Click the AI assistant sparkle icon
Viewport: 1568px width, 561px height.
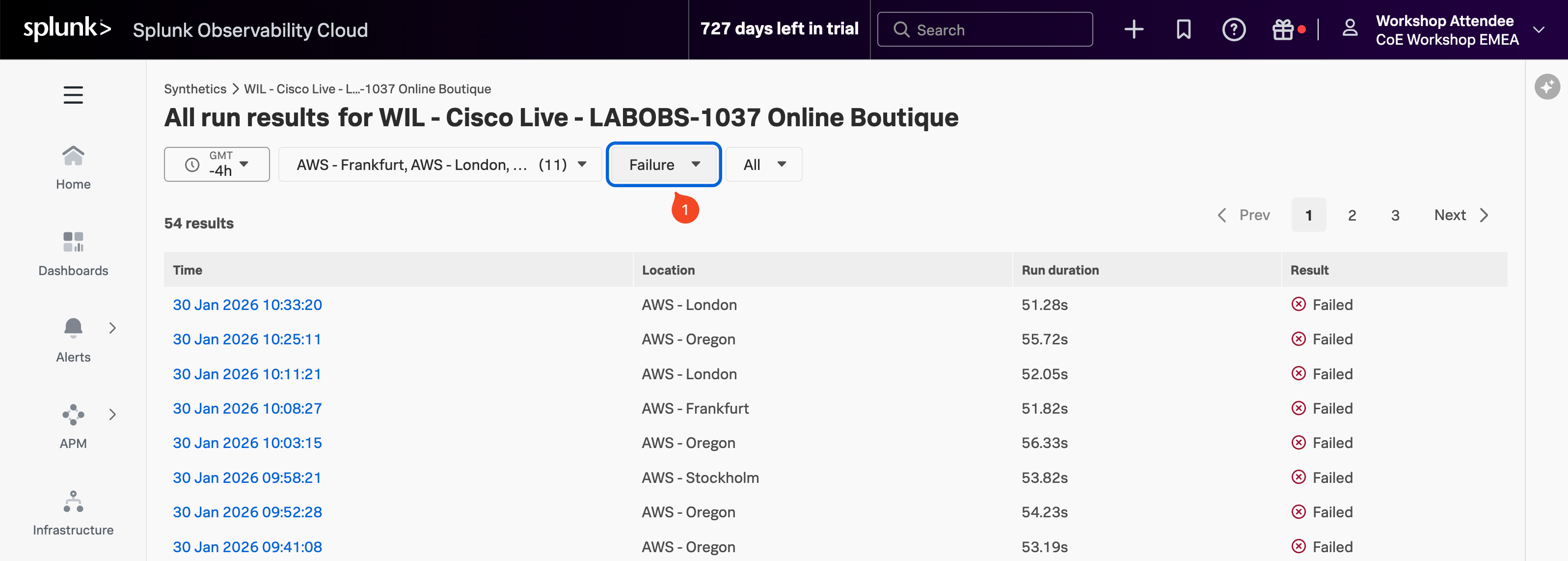1547,86
